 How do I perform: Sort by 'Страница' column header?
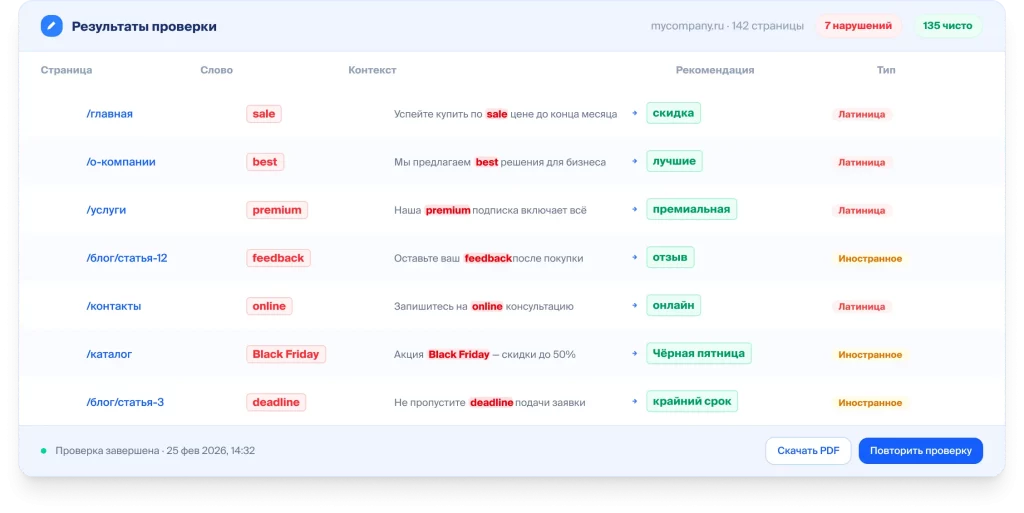[66, 70]
